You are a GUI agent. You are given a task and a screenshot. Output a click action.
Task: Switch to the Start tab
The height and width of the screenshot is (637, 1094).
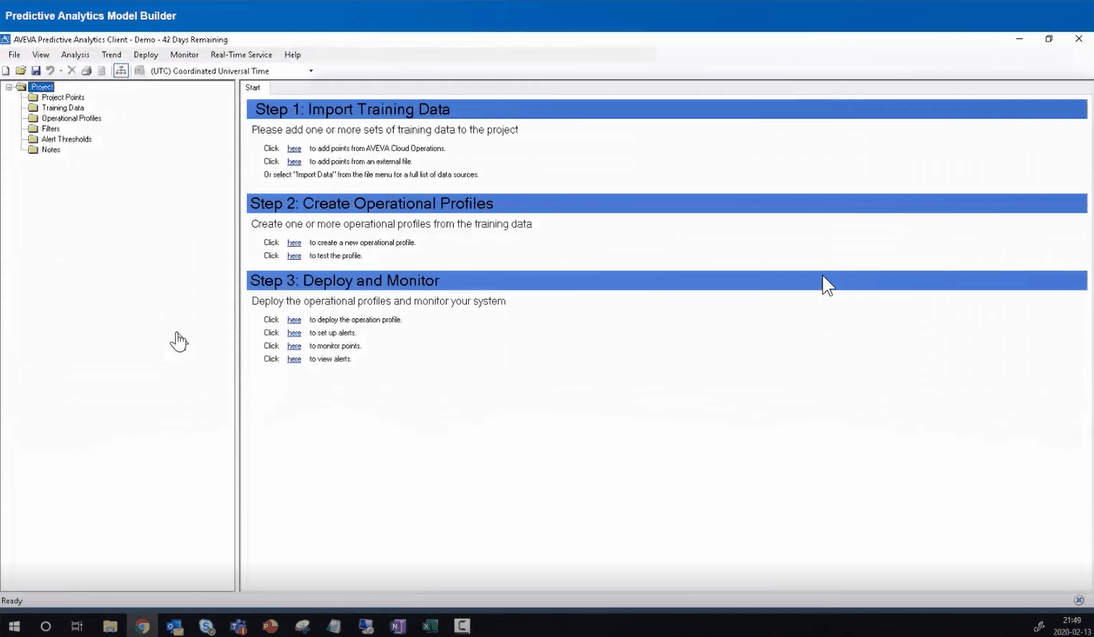tap(253, 88)
